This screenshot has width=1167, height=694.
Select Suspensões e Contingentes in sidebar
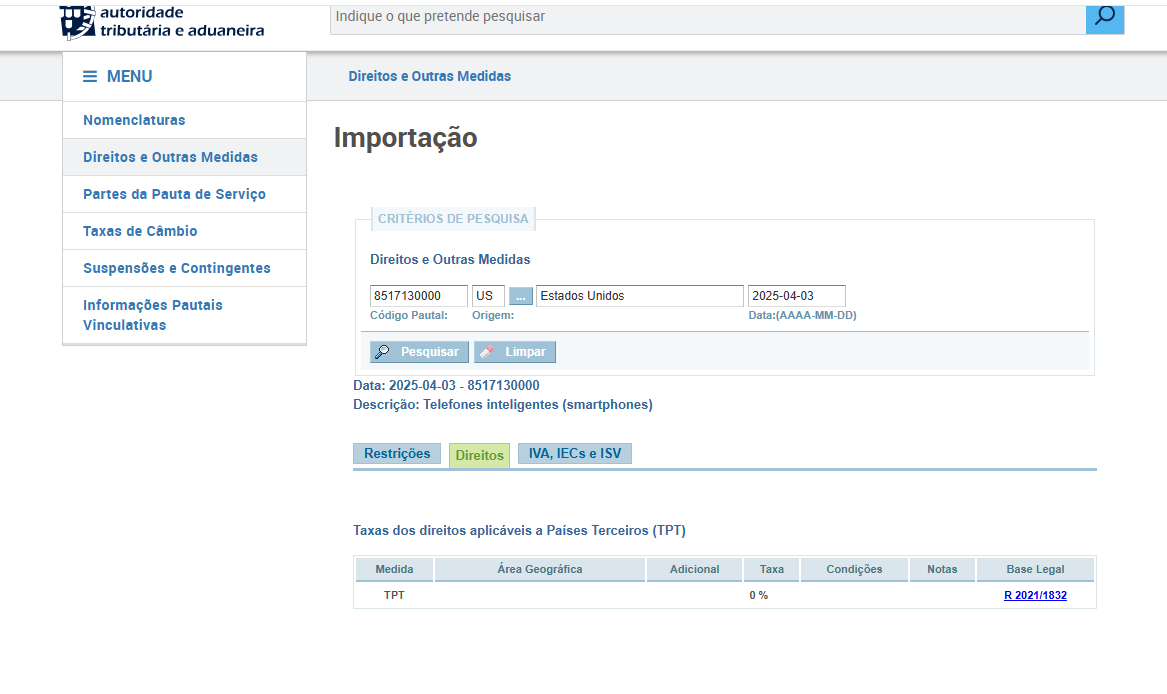pos(176,268)
